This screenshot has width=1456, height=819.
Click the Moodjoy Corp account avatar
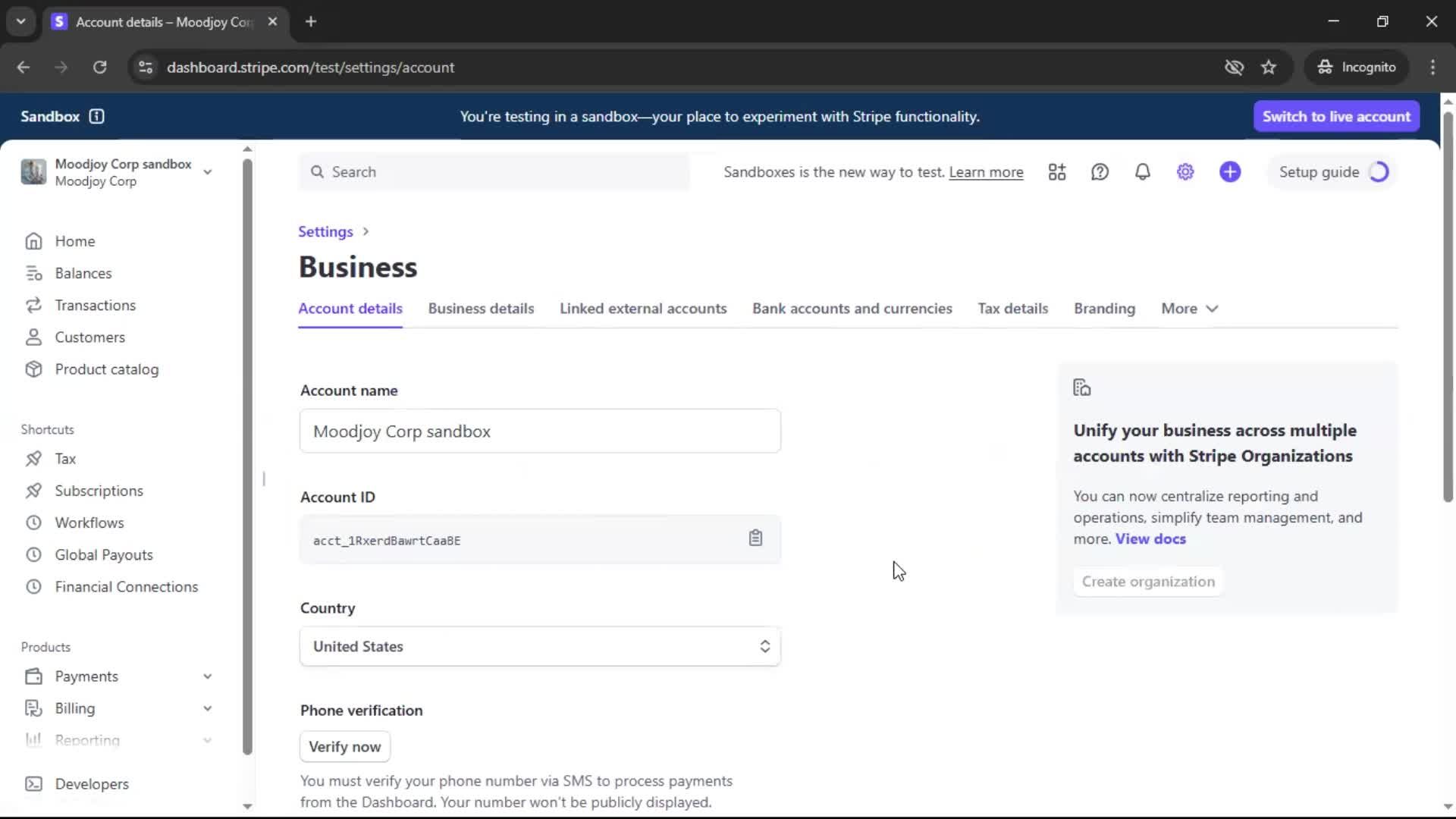point(33,172)
